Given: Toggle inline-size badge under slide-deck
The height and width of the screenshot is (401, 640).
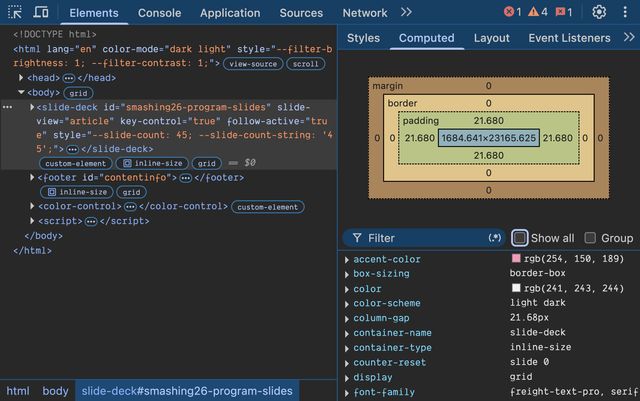Looking at the screenshot, I should (152, 163).
